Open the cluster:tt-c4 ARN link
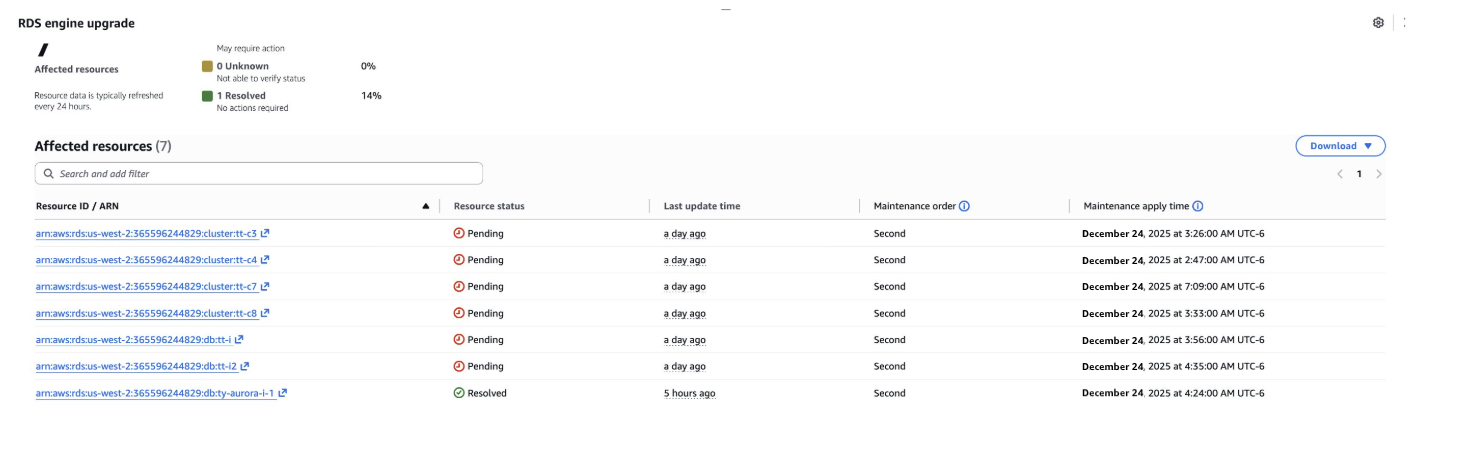 [146, 260]
